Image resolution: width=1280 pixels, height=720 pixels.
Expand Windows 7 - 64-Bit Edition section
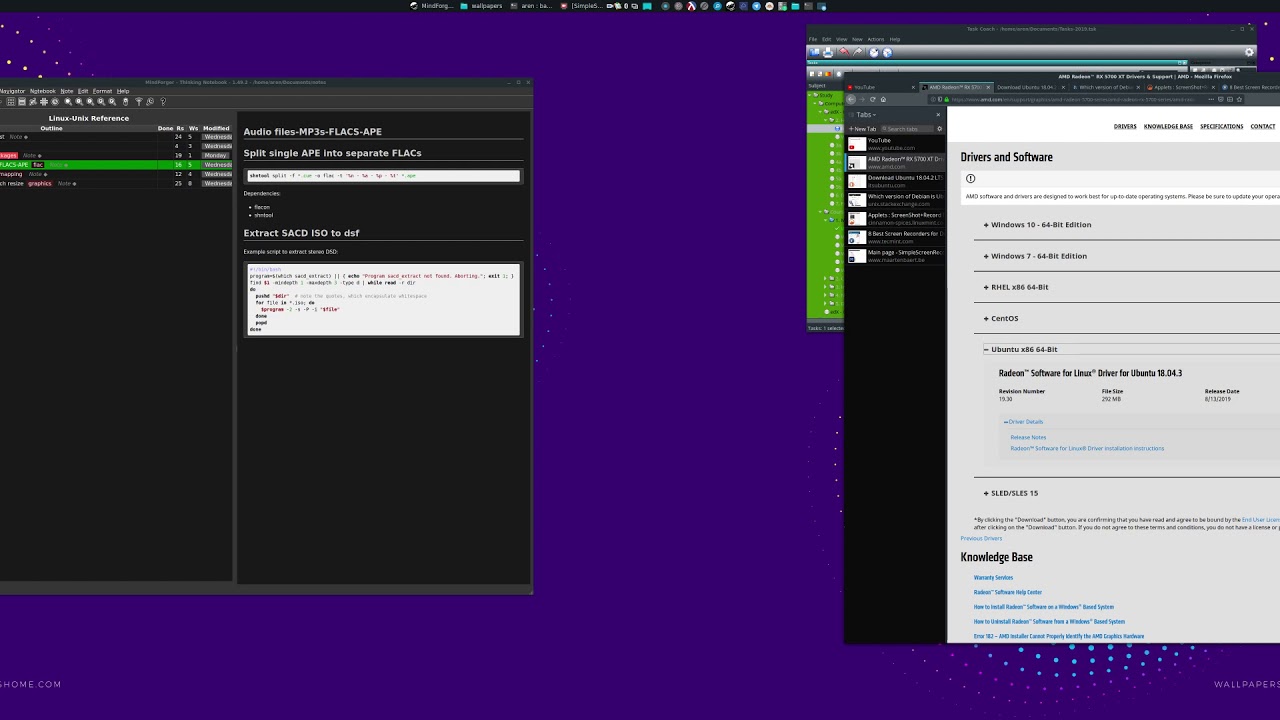(x=1035, y=256)
